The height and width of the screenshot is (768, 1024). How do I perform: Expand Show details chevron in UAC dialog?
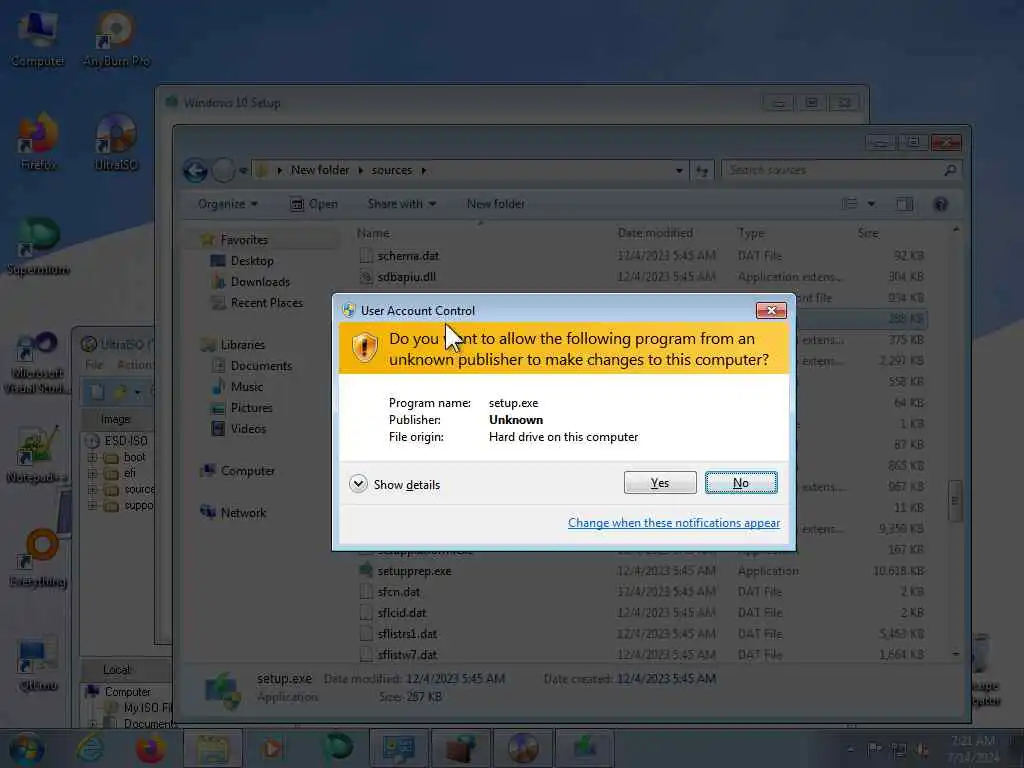click(358, 484)
